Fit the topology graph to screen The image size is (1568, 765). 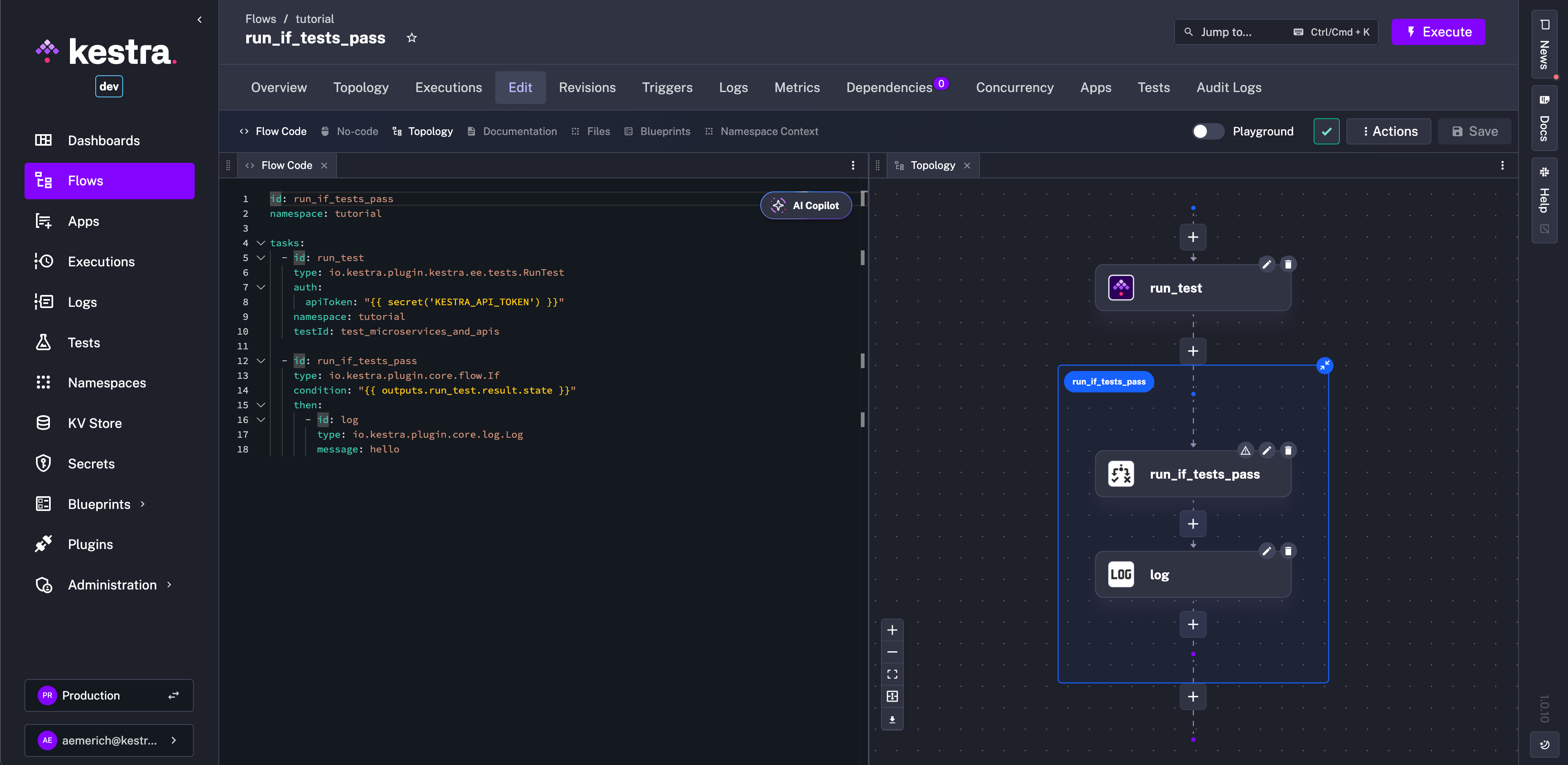click(892, 674)
